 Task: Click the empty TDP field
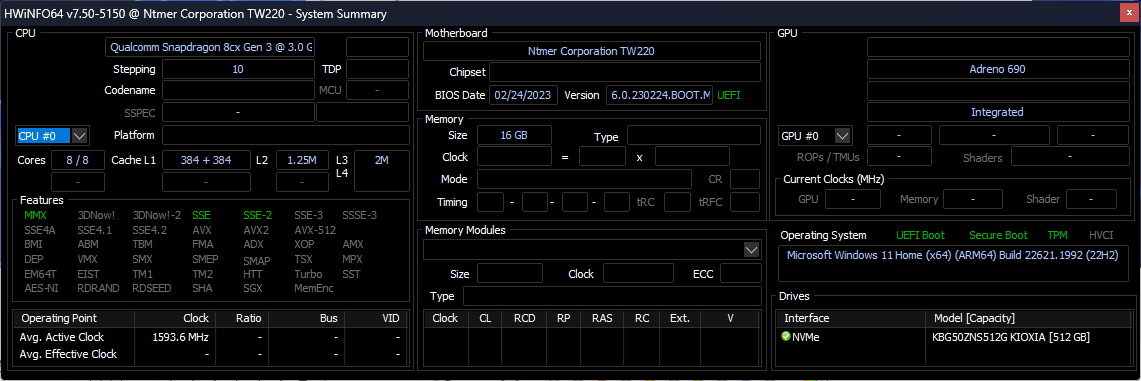(377, 70)
